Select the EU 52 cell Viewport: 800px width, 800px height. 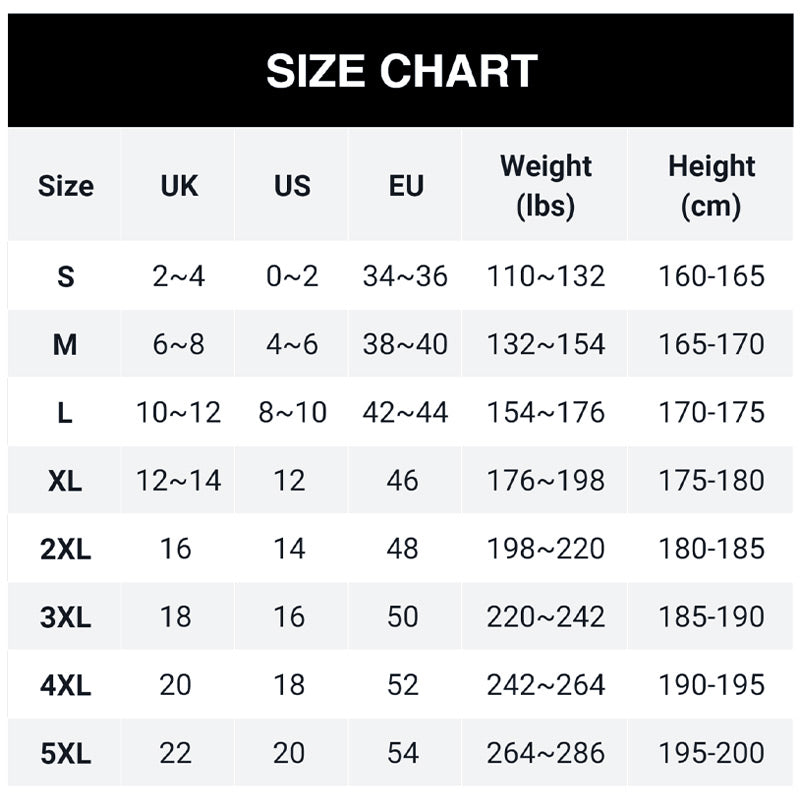pyautogui.click(x=403, y=685)
